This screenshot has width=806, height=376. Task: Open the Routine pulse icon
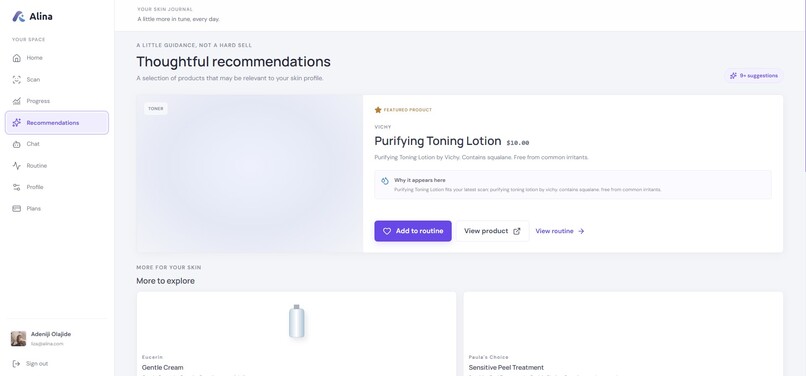pyautogui.click(x=16, y=166)
